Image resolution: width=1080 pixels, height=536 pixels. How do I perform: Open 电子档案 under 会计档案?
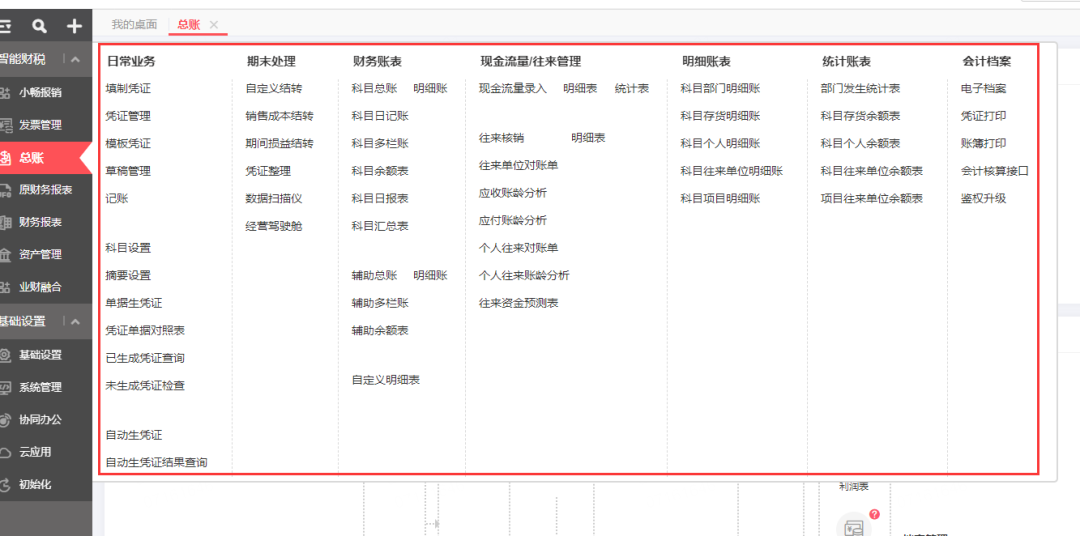[x=984, y=88]
